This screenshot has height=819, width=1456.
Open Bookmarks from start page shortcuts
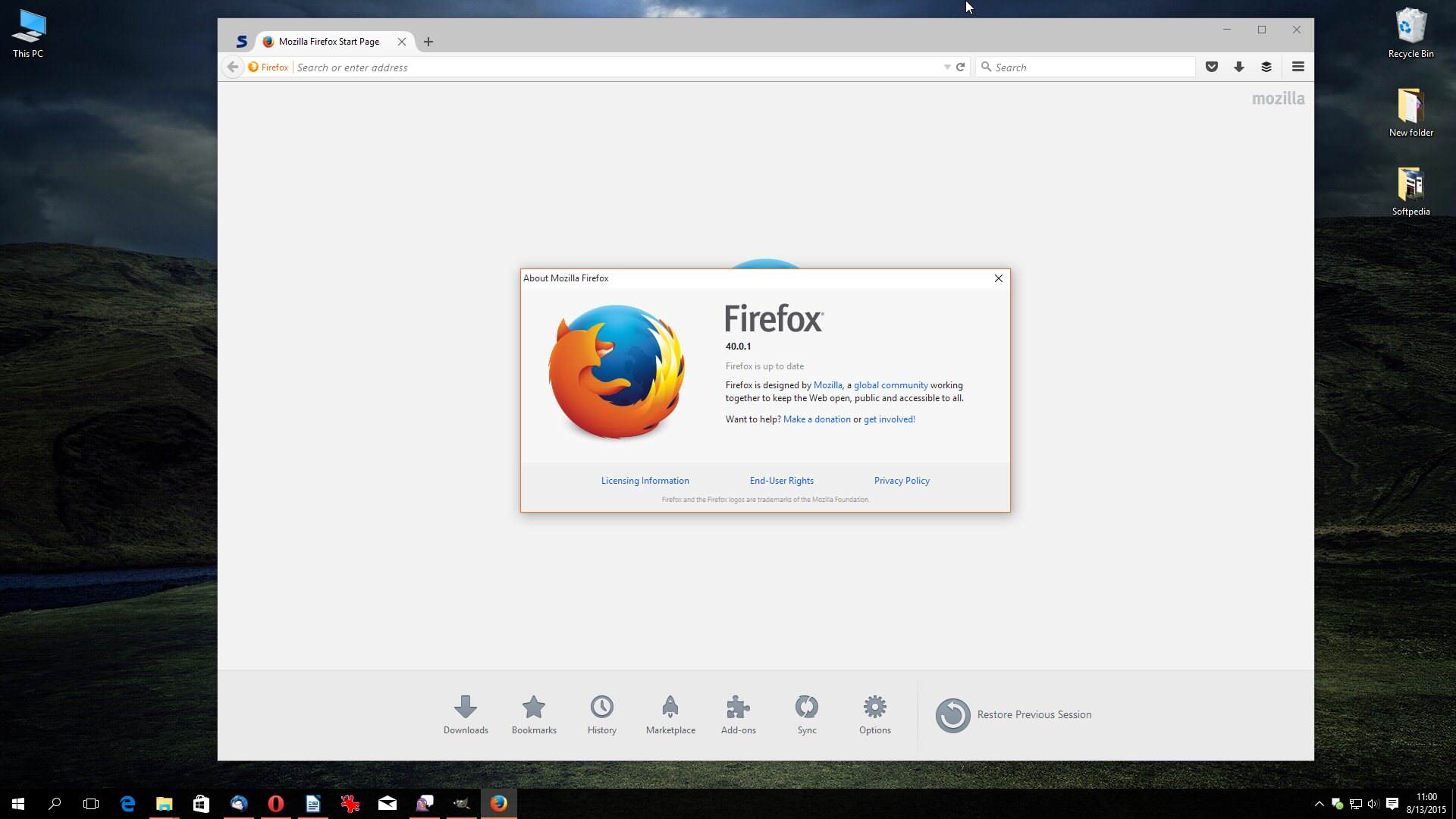[534, 714]
